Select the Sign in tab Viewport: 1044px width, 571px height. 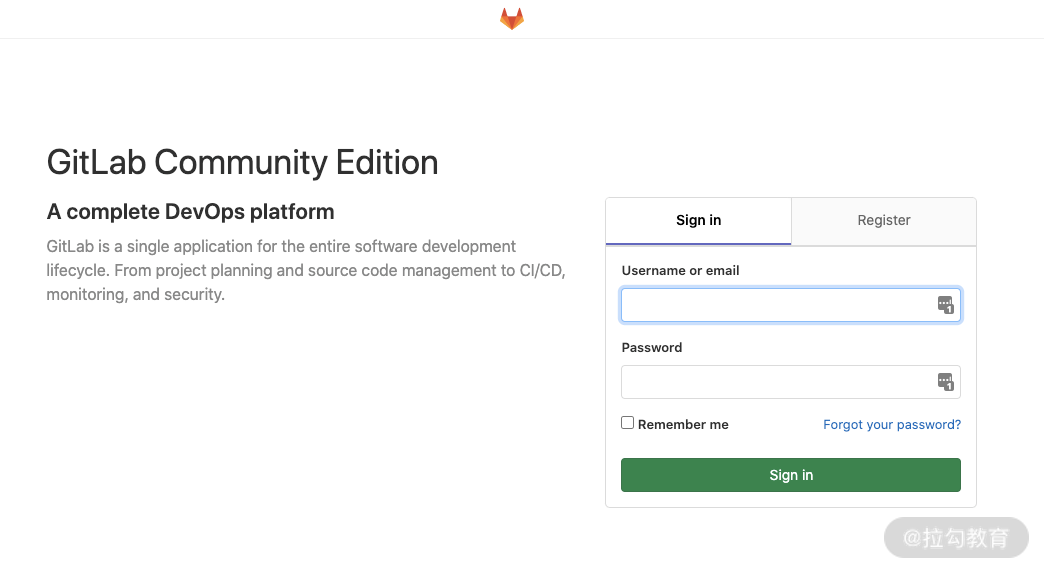click(698, 220)
